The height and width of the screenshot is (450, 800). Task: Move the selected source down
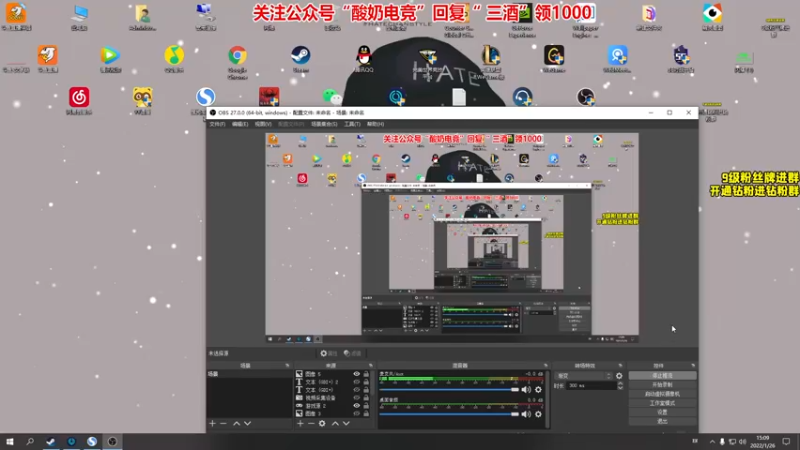pos(346,423)
